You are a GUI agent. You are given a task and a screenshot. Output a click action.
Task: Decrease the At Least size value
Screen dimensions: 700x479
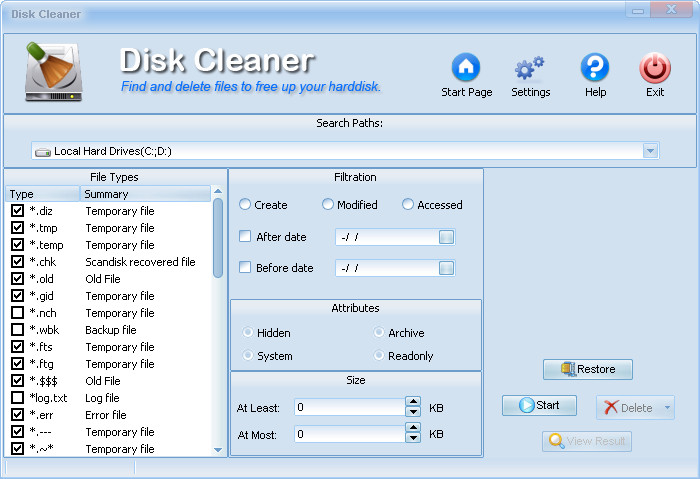413,412
